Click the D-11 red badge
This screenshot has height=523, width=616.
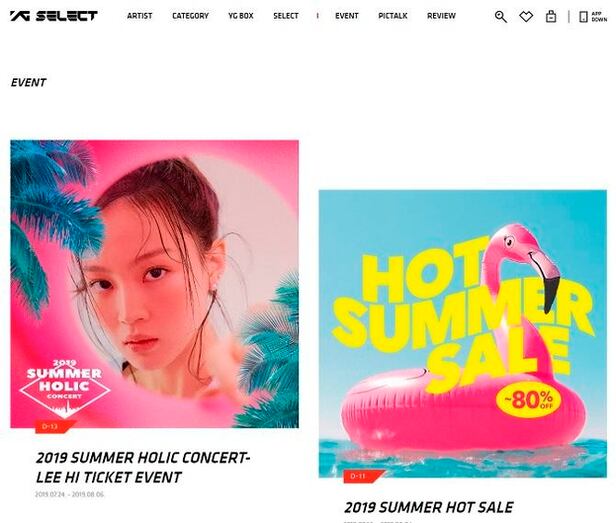pos(362,476)
